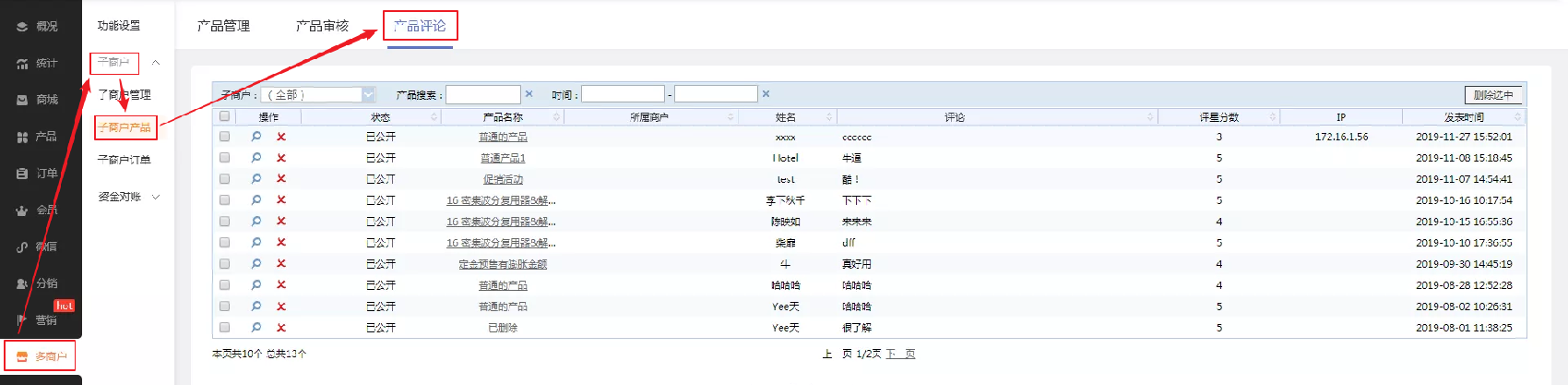Delete the 'dff' comment row
Viewport: 1568px width, 385px height.
(x=281, y=243)
